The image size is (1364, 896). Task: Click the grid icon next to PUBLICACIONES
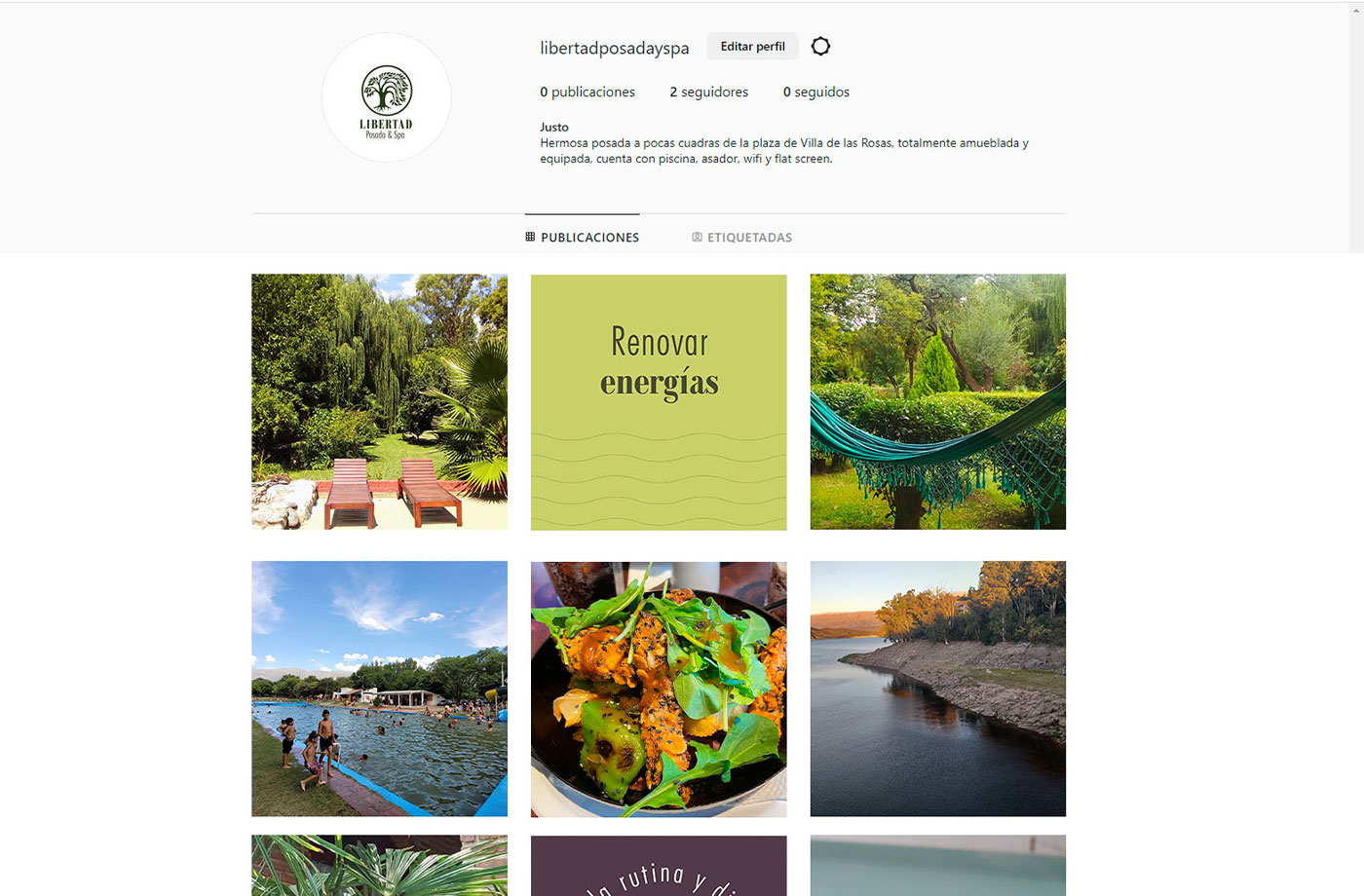[530, 237]
